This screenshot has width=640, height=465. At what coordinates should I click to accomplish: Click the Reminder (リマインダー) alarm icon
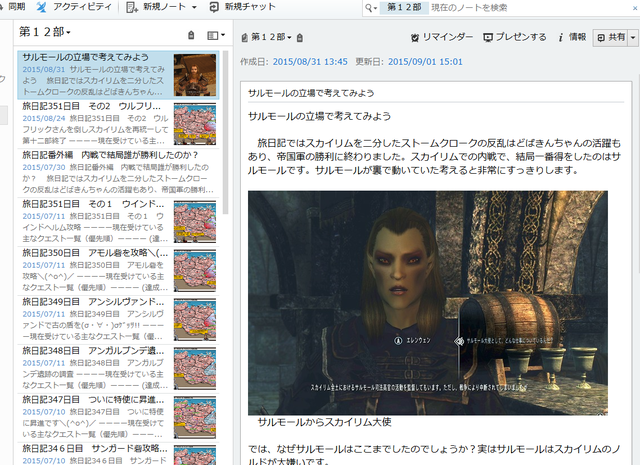(415, 38)
